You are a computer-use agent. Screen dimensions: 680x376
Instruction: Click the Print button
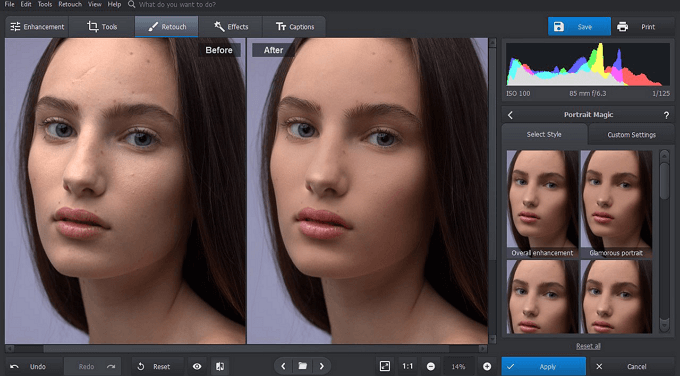tap(644, 26)
